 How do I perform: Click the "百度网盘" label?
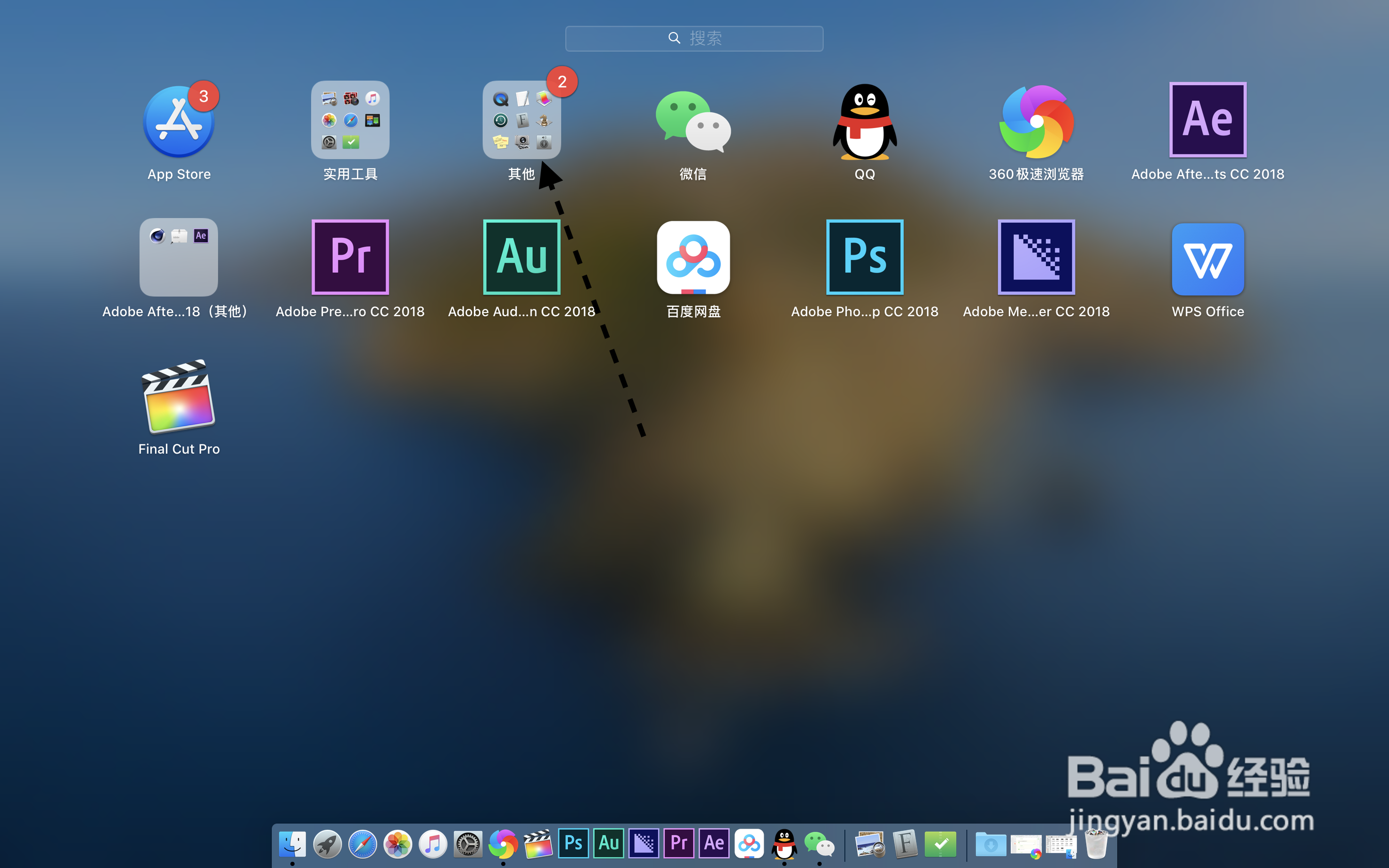(693, 312)
